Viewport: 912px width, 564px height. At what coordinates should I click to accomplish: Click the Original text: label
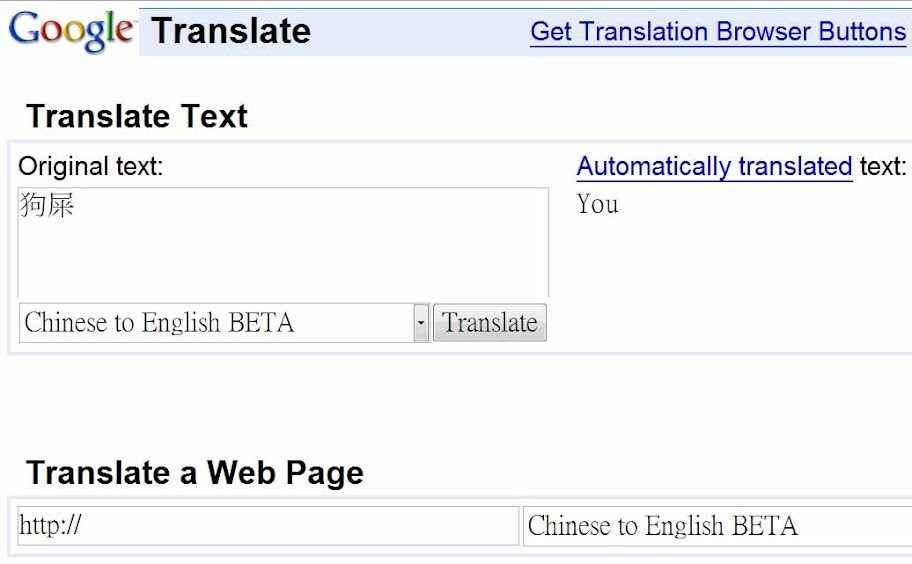90,166
